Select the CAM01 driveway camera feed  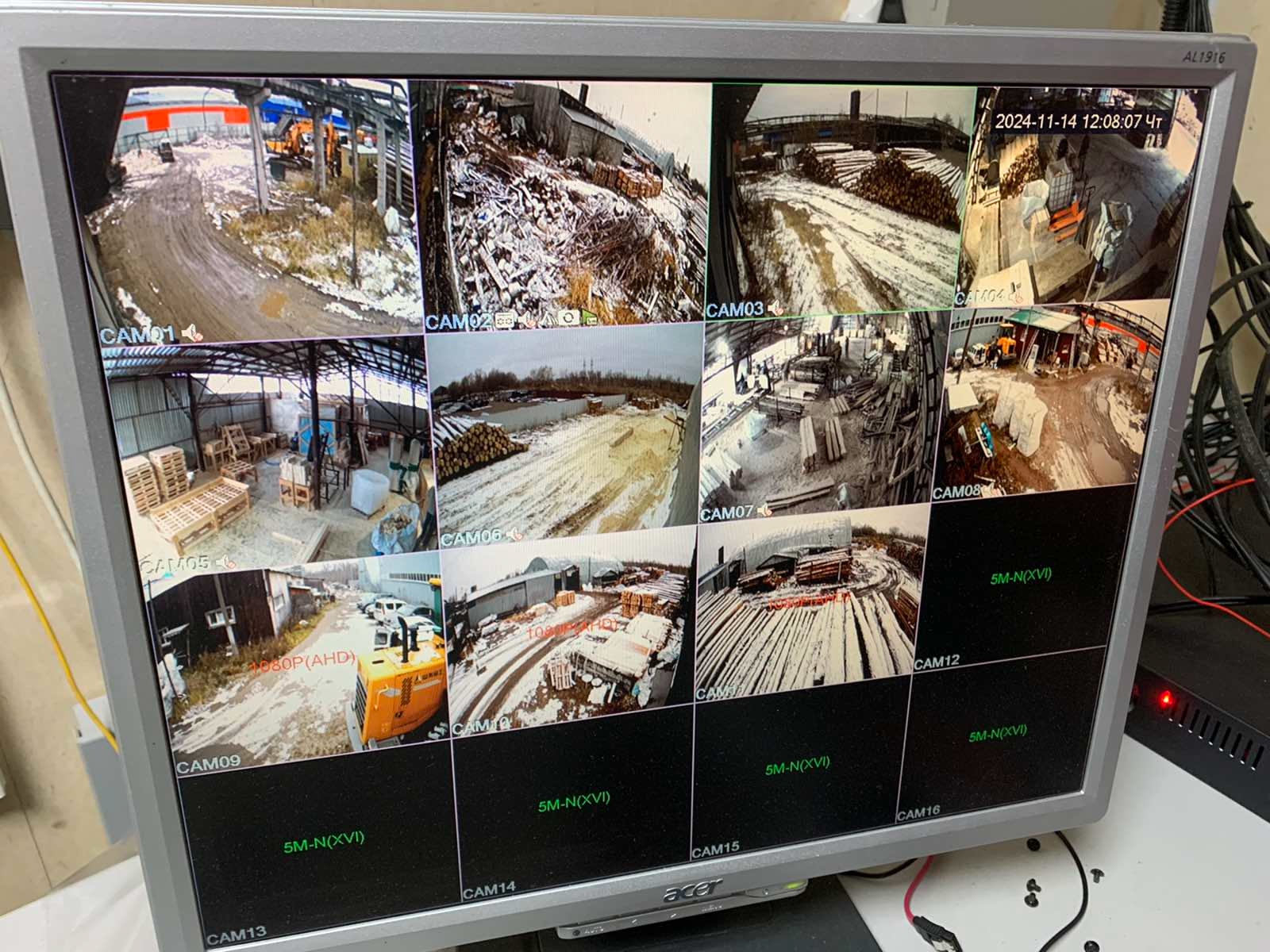click(254, 206)
